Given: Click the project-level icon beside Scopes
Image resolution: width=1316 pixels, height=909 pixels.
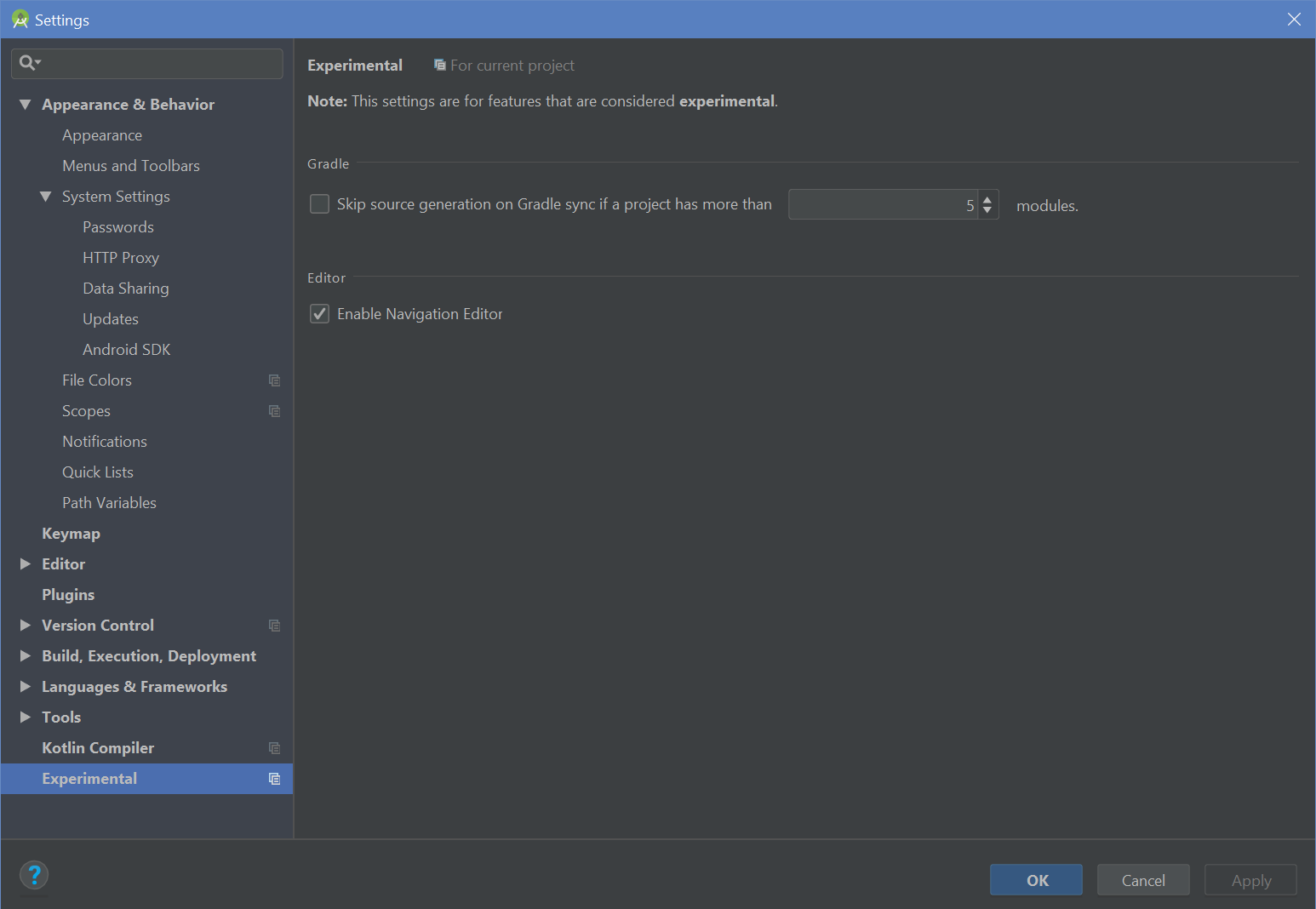Looking at the screenshot, I should click(274, 411).
